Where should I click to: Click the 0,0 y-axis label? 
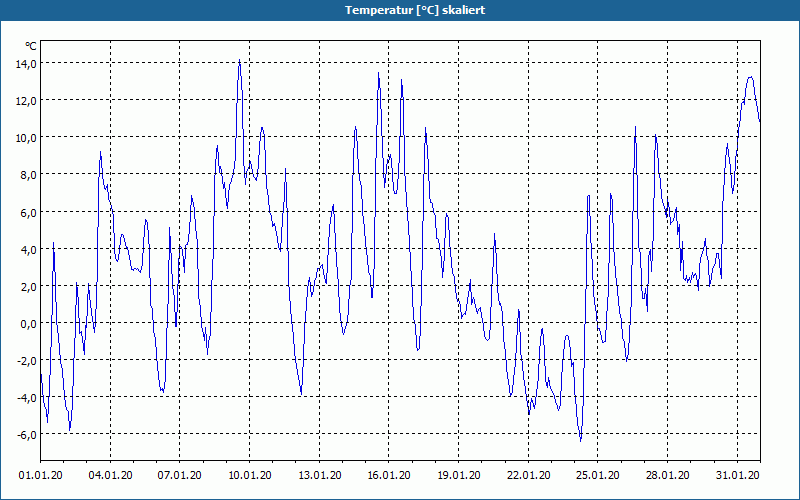point(29,323)
